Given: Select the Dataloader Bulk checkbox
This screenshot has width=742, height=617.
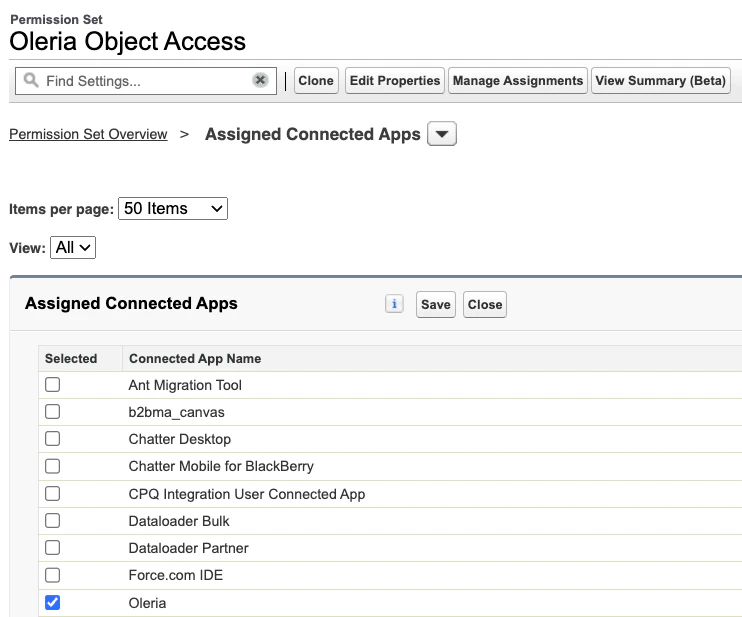Looking at the screenshot, I should point(53,520).
